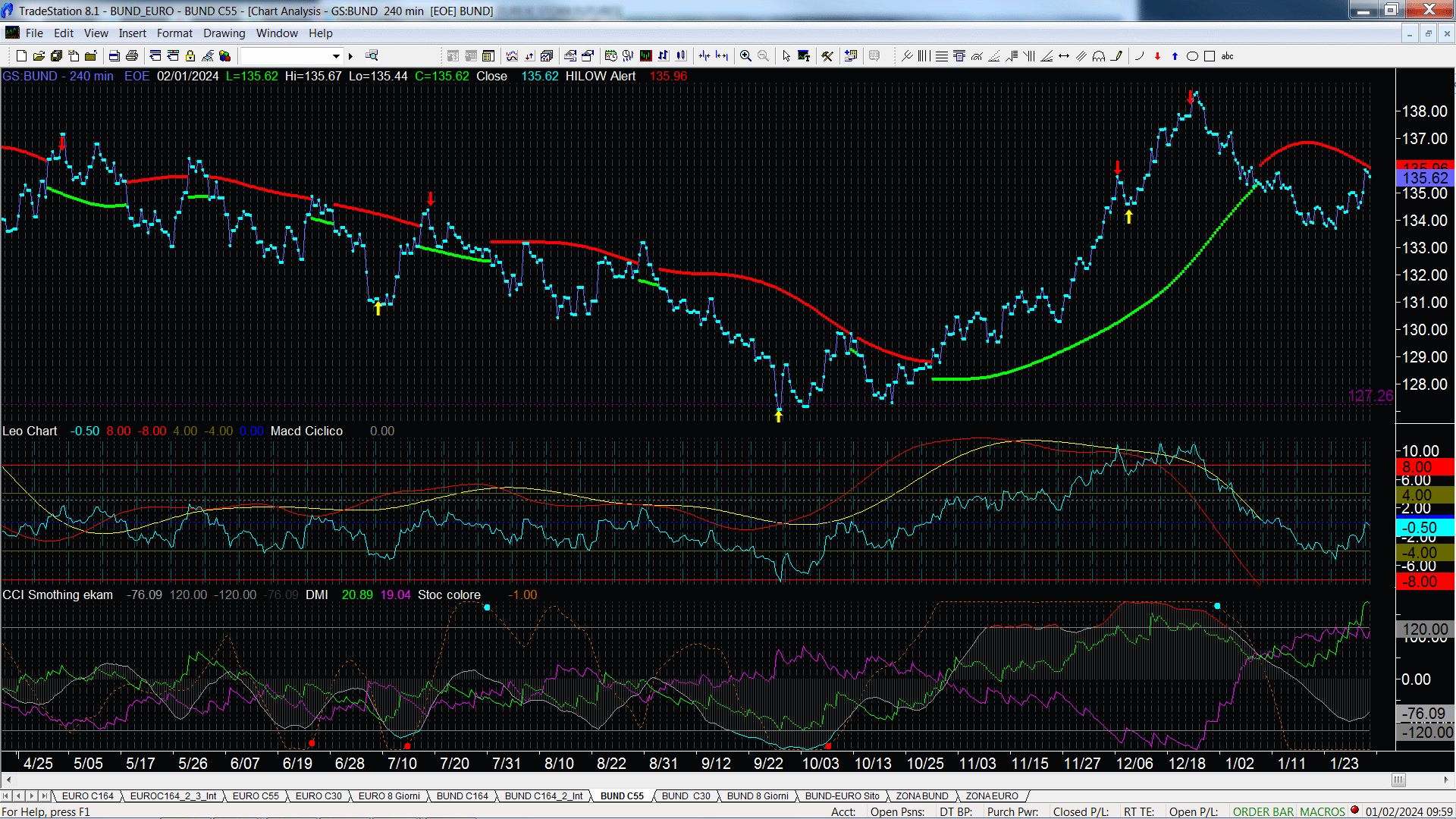Click the horizontal scrollbar left arrow
Image resolution: width=1456 pixels, height=819 pixels.
(8, 780)
